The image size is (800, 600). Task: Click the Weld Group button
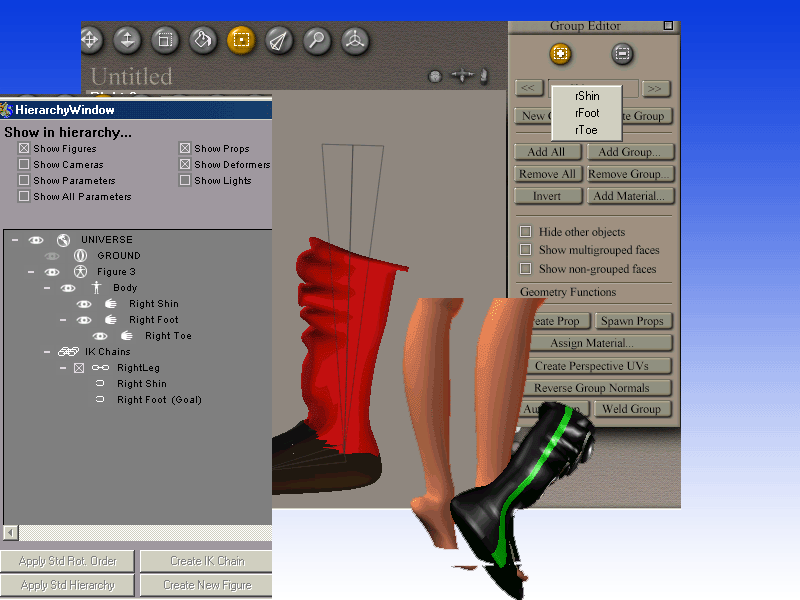[631, 409]
